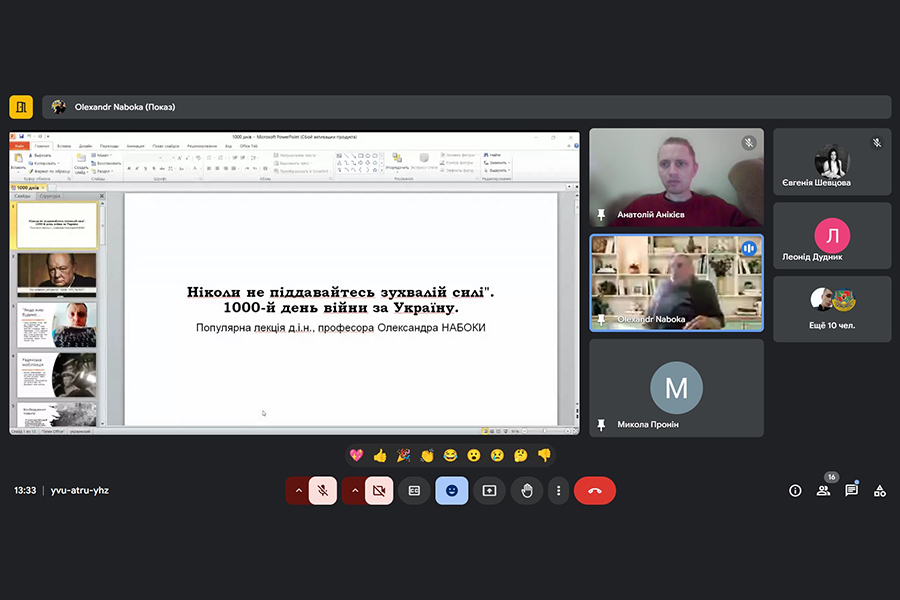
Task: Toggle closed captions CC button
Action: 414,491
